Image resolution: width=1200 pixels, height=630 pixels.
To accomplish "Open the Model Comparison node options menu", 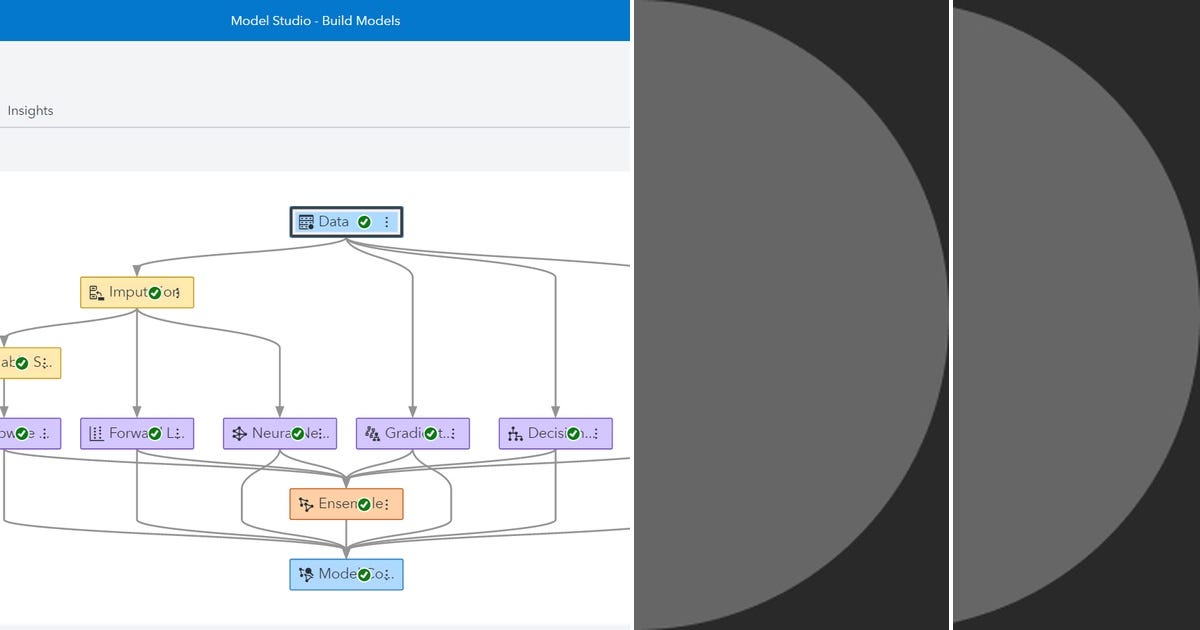I will tap(388, 574).
